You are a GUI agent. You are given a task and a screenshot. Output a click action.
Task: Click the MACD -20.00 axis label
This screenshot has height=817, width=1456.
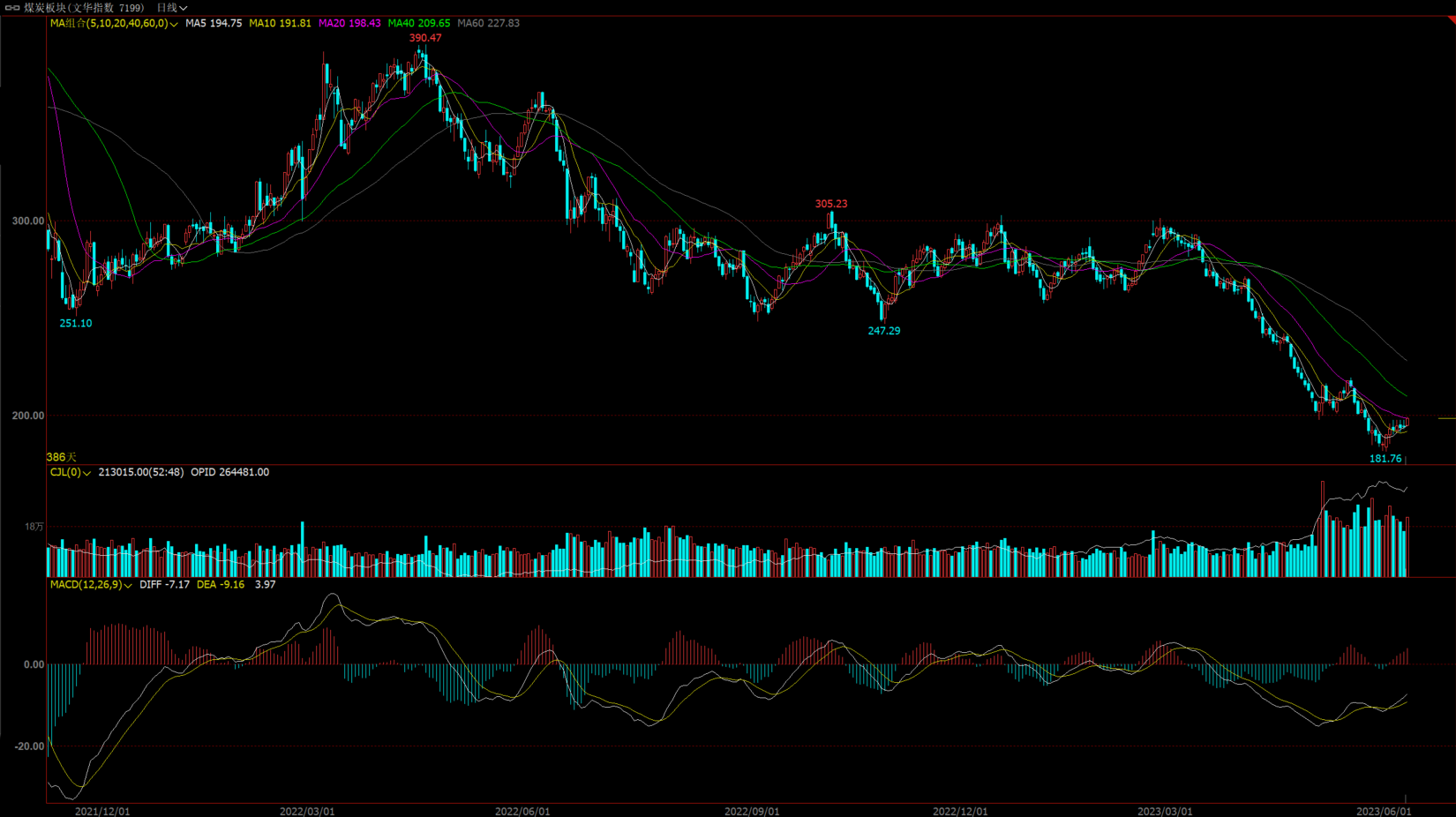[x=30, y=746]
